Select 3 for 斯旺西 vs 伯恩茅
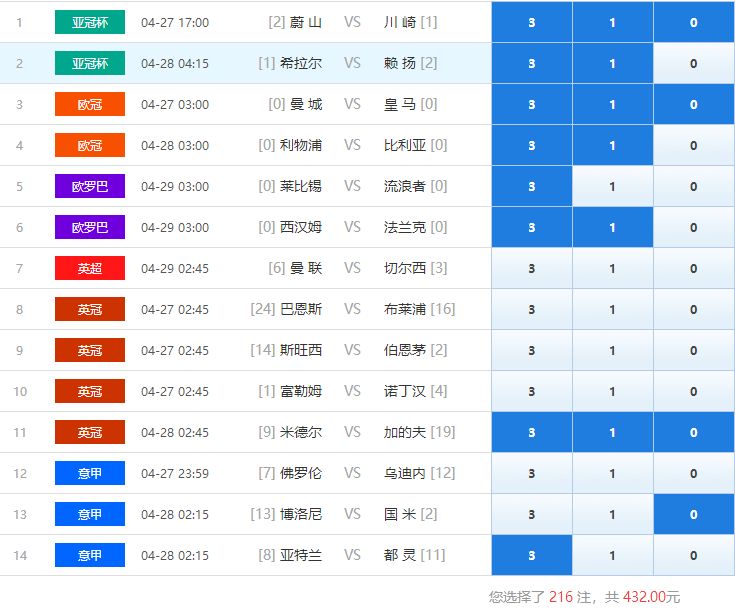 pyautogui.click(x=532, y=350)
